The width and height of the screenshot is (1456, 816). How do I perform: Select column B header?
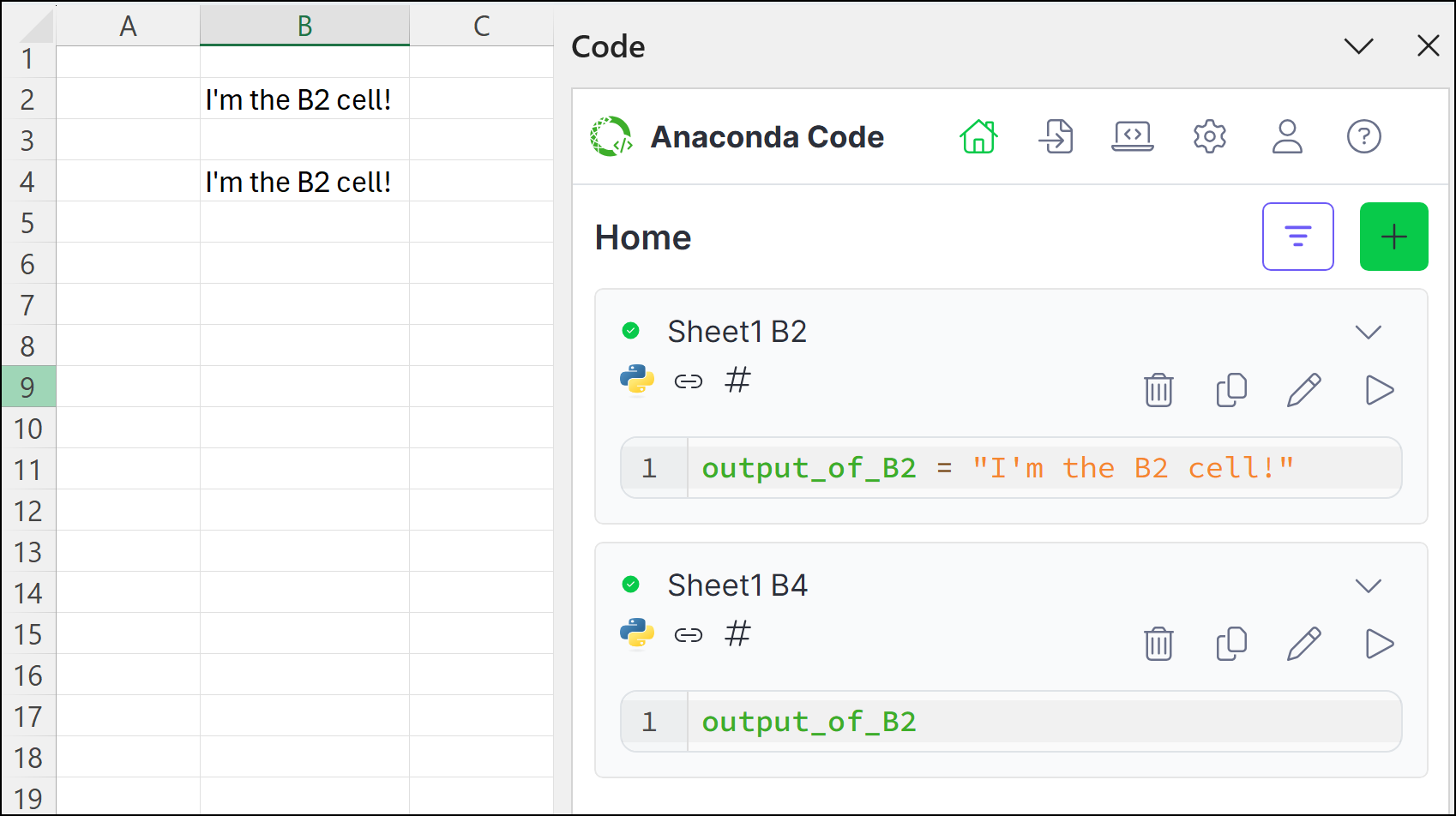pyautogui.click(x=304, y=26)
